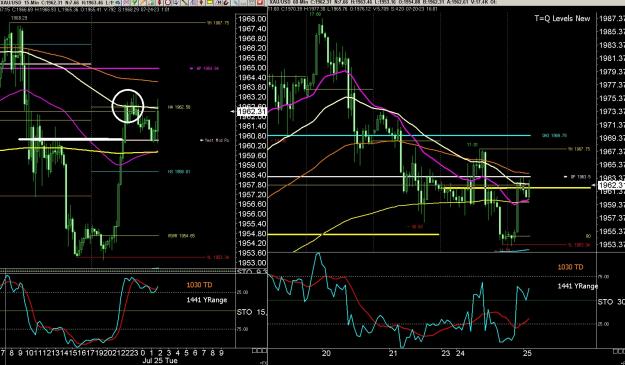Click the orange '1030 TD' label in 15 Min chart
The height and width of the screenshot is (365, 625).
point(199,285)
